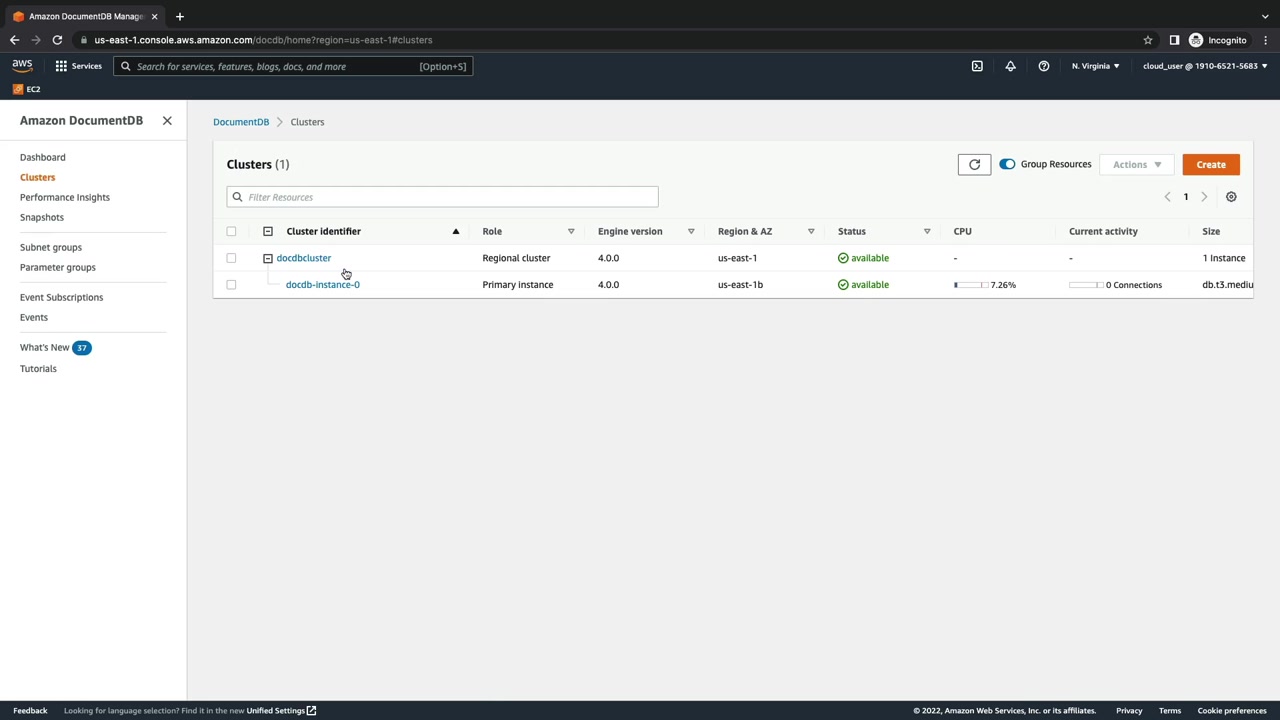Viewport: 1280px width, 720px height.
Task: Collapse all rows via header expander
Action: point(268,231)
